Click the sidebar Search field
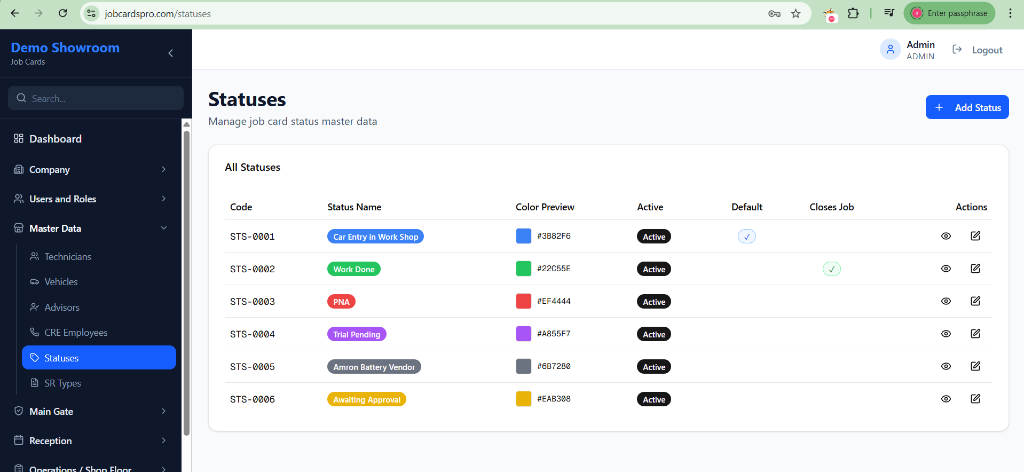This screenshot has width=1024, height=472. click(x=96, y=98)
